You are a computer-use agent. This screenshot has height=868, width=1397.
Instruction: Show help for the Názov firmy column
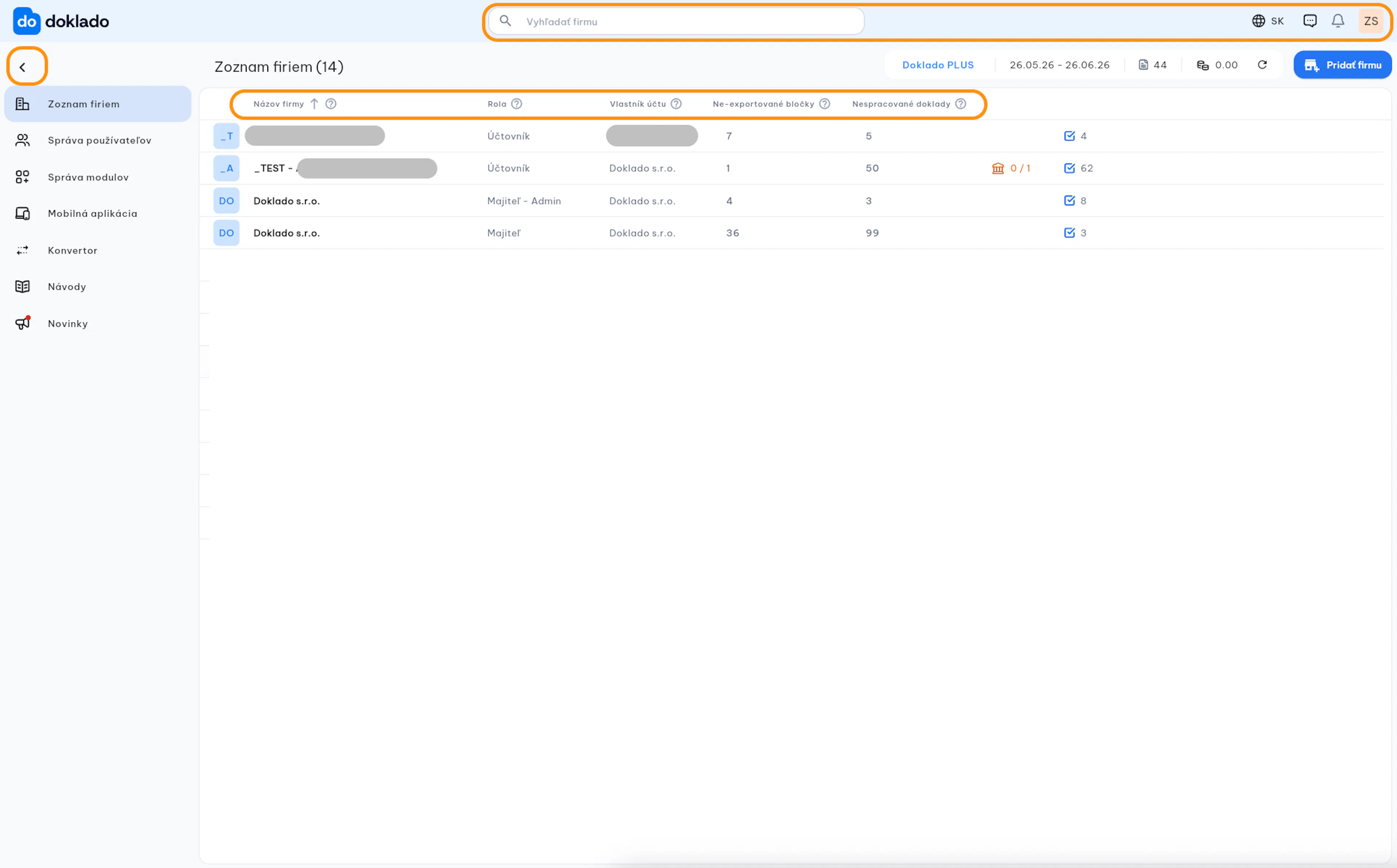[x=331, y=104]
